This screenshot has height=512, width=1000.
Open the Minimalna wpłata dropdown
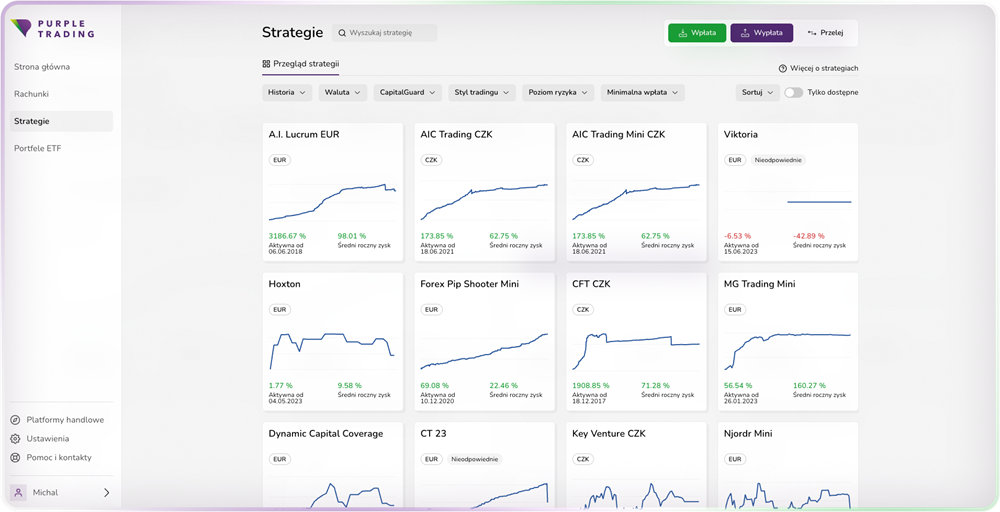(x=643, y=92)
